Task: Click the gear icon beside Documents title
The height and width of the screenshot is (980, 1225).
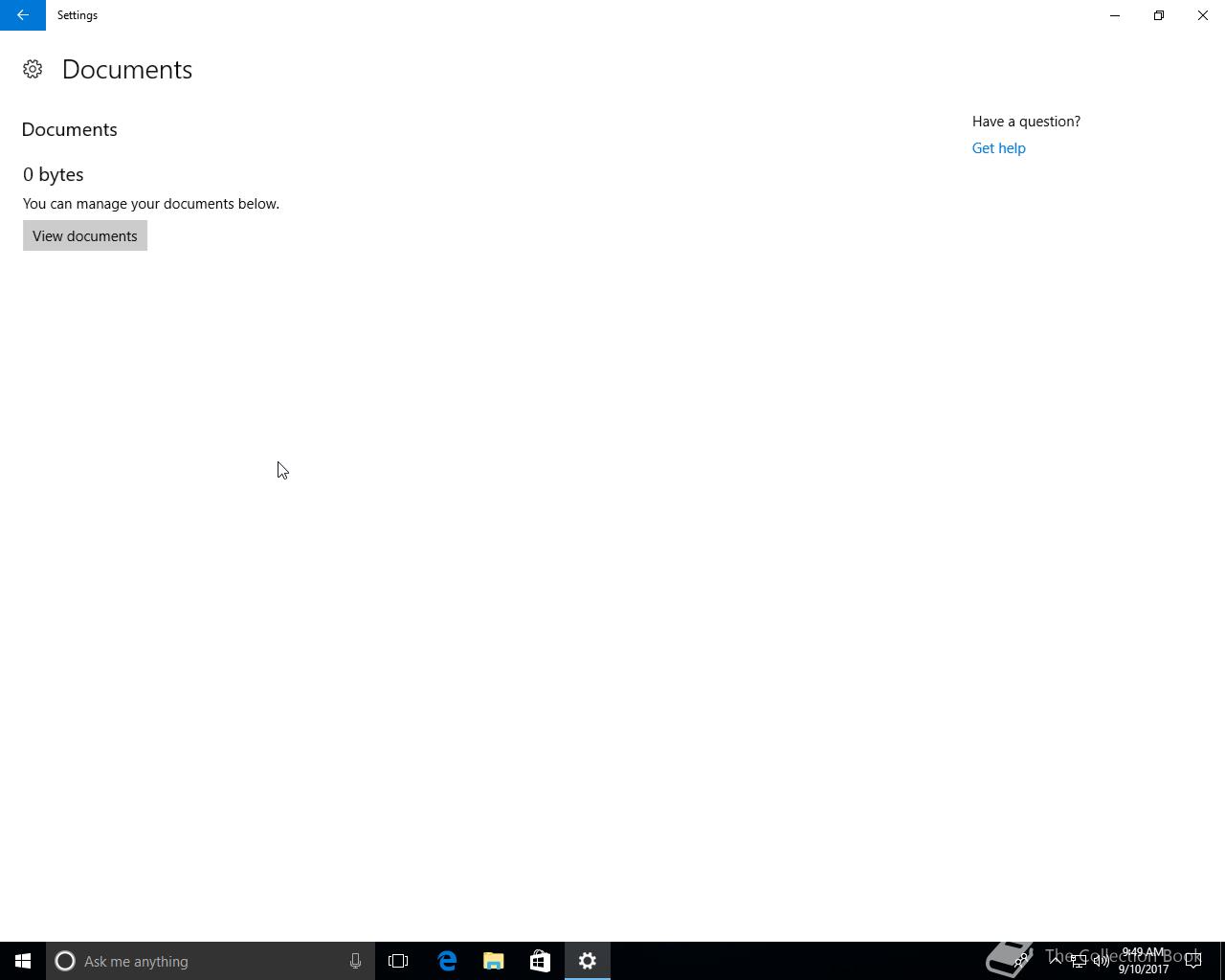Action: click(33, 69)
